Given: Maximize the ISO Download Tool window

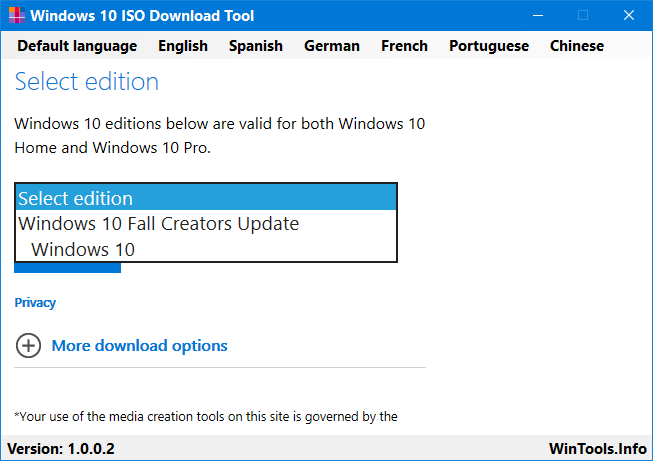Looking at the screenshot, I should pyautogui.click(x=583, y=15).
